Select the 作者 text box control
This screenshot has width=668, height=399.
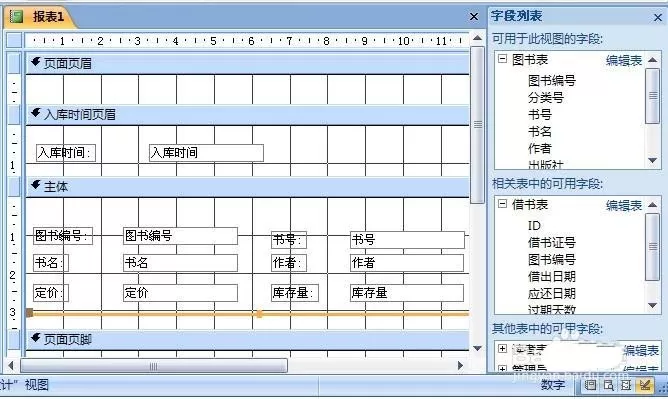coord(407,263)
